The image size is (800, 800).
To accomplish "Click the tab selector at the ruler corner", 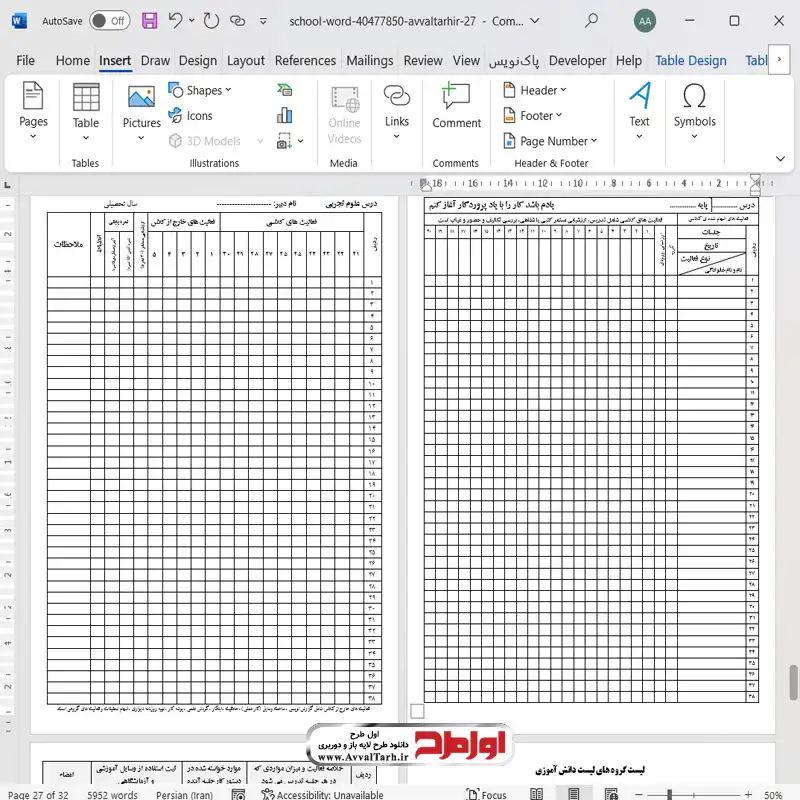I will pyautogui.click(x=7, y=184).
